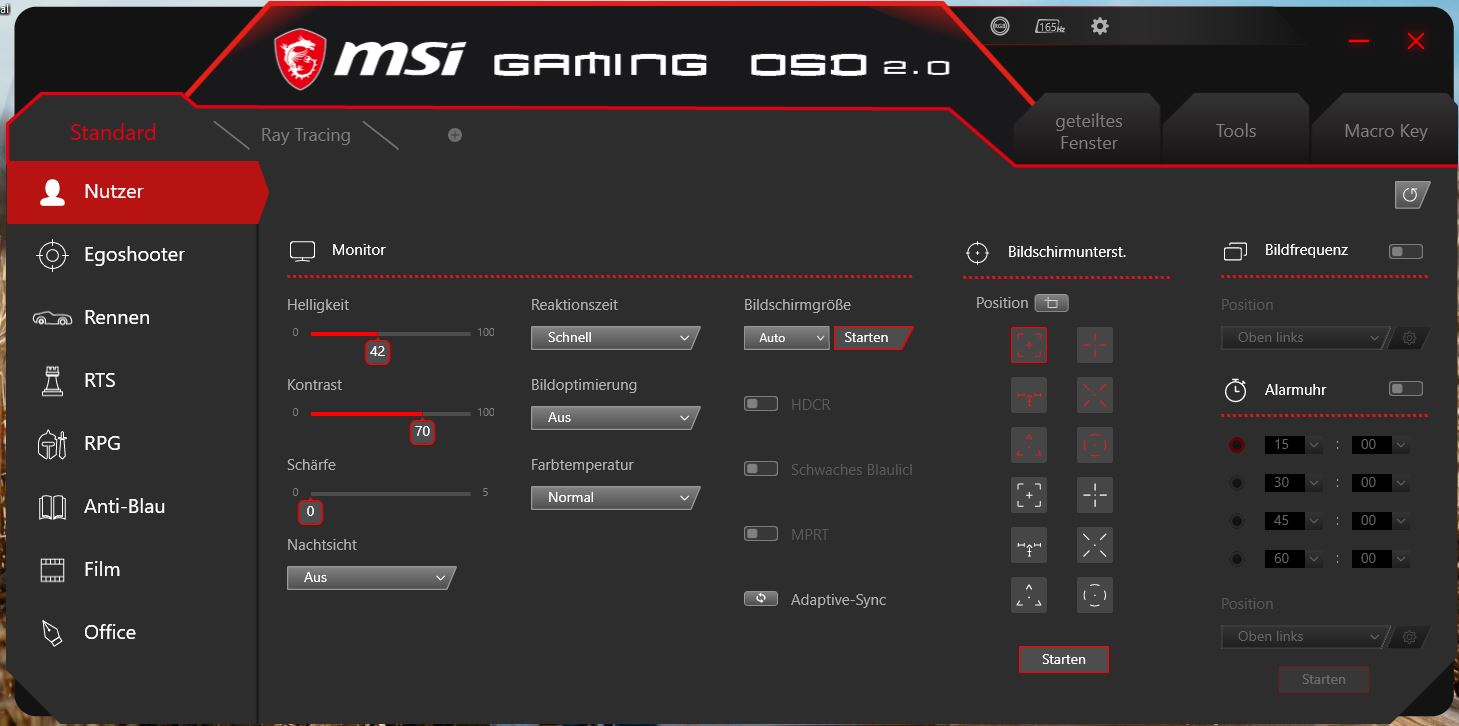Viewport: 1459px width, 726px height.
Task: Pick the red triangle-chevron crosshair
Action: point(1029,445)
